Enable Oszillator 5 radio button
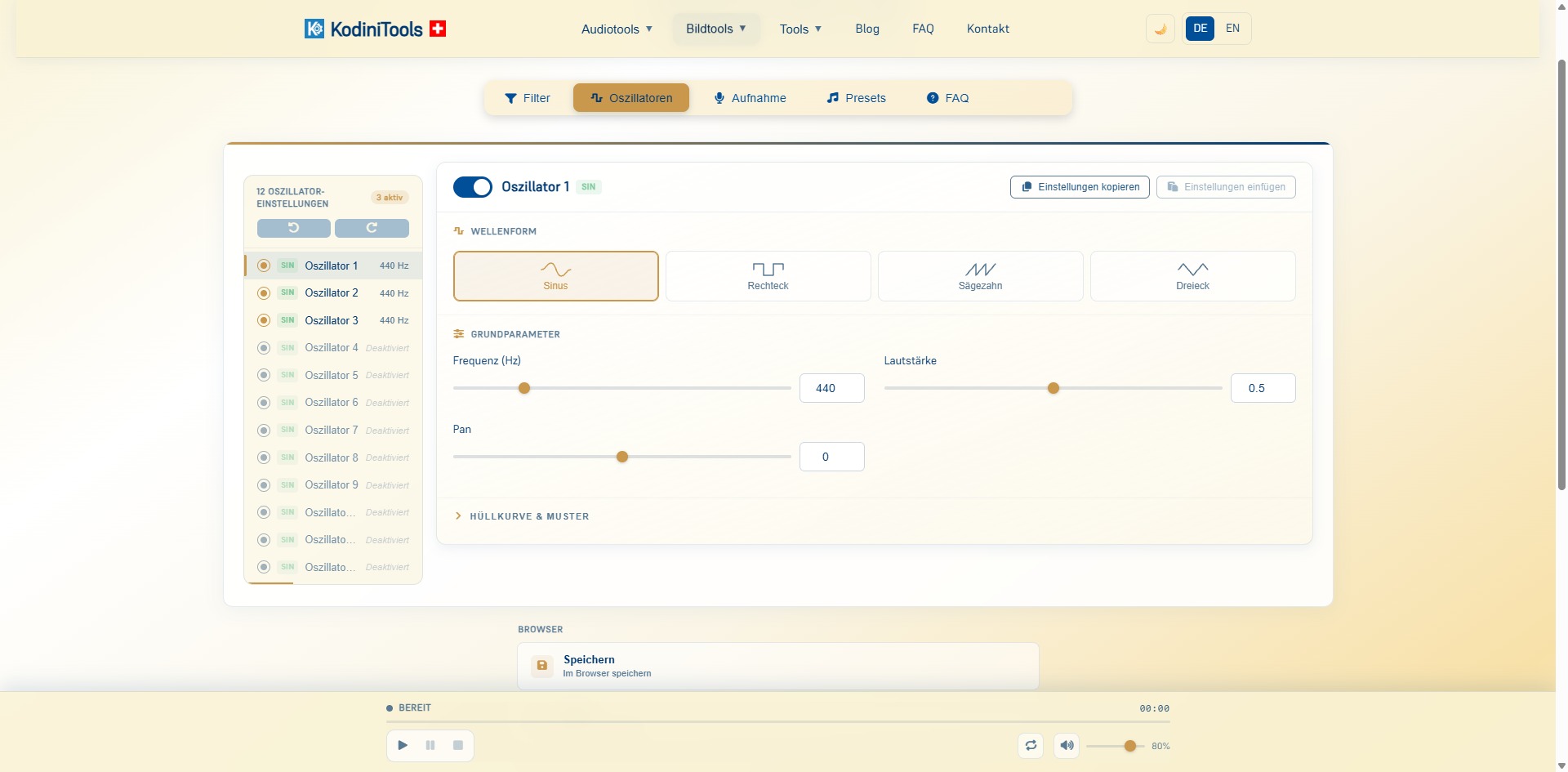This screenshot has height=772, width=1568. point(264,375)
